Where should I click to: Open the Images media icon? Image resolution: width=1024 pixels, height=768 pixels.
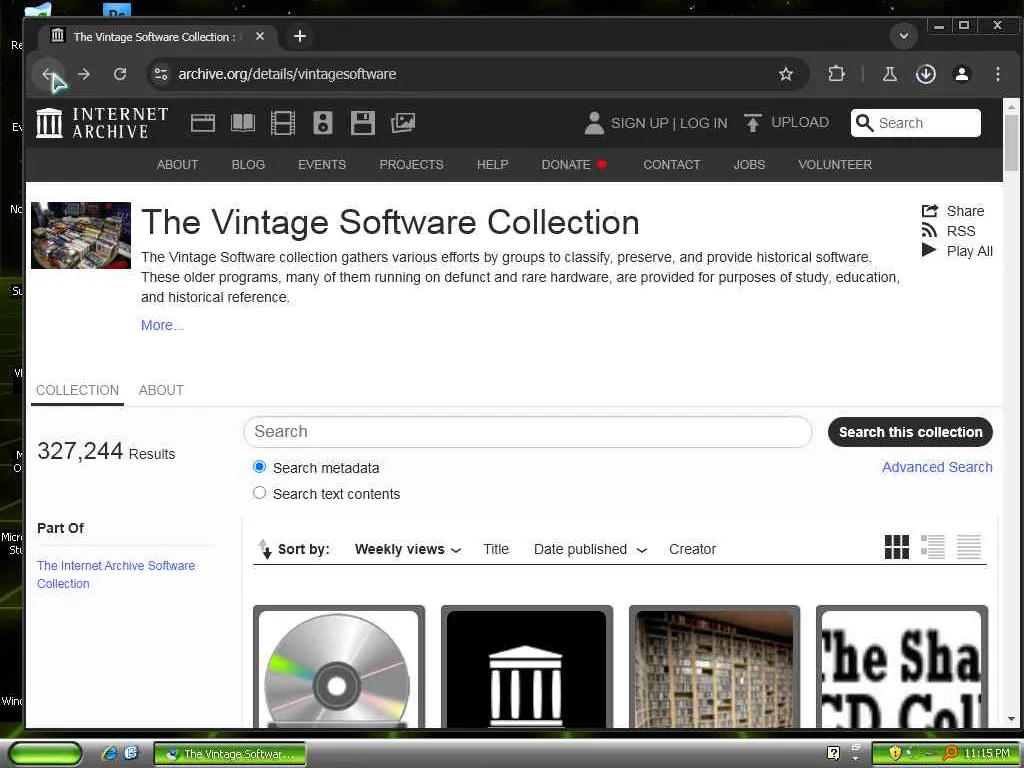click(x=403, y=123)
